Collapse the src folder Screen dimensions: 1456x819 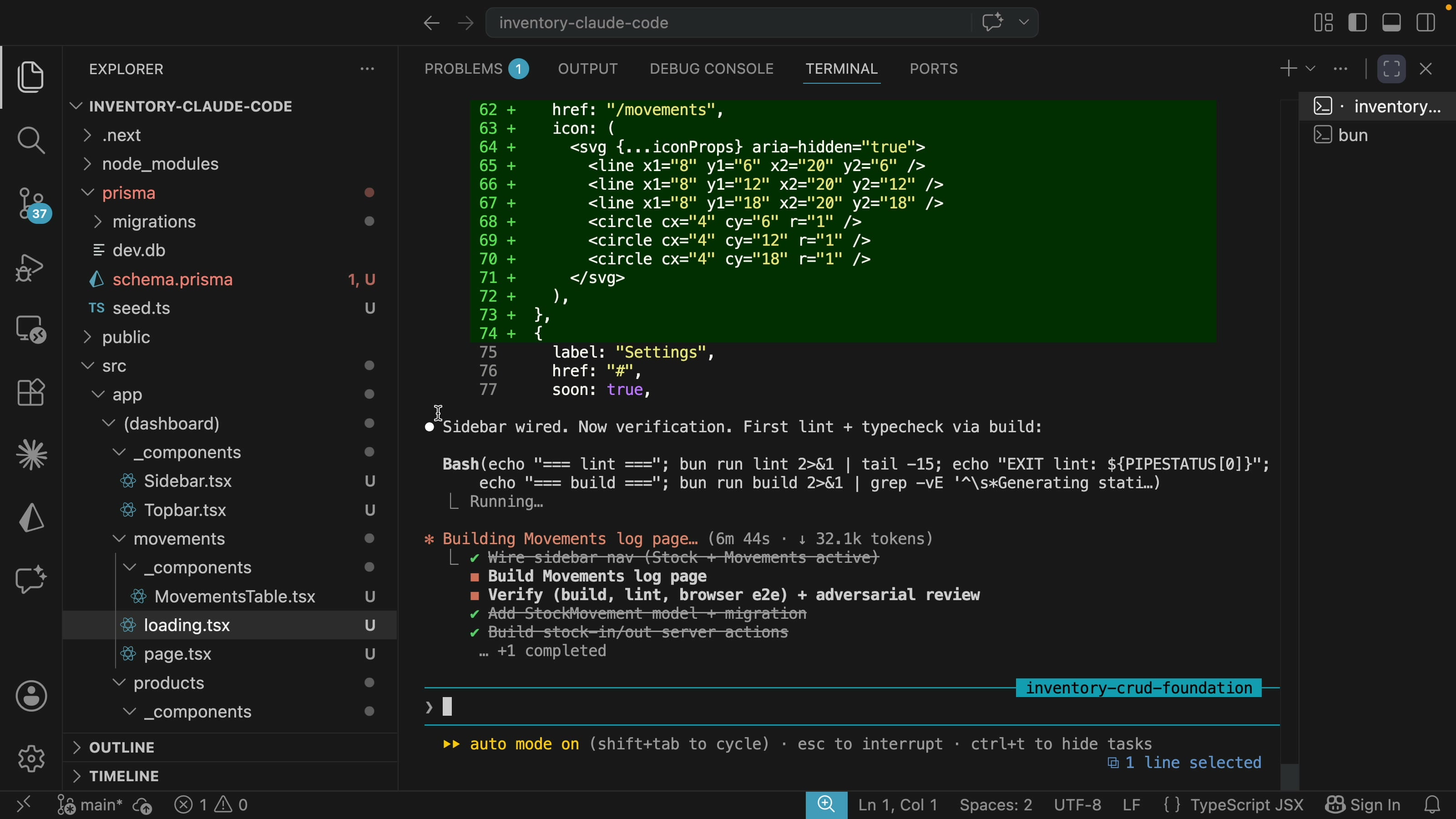114,366
